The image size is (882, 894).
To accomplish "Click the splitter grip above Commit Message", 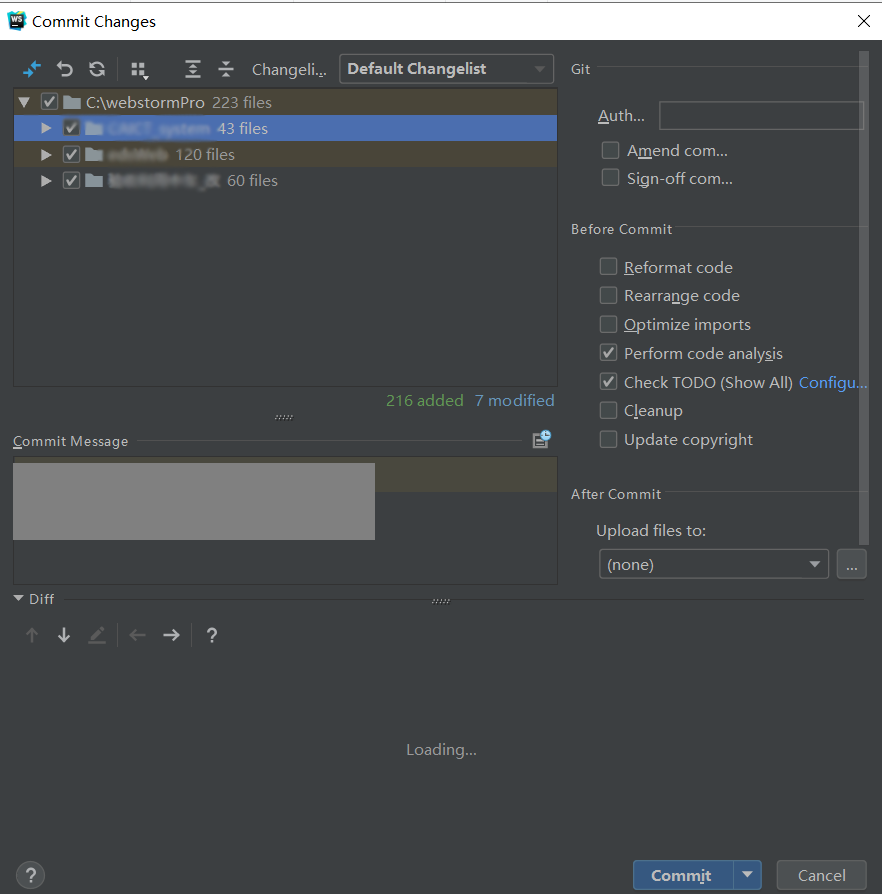I will point(284,417).
